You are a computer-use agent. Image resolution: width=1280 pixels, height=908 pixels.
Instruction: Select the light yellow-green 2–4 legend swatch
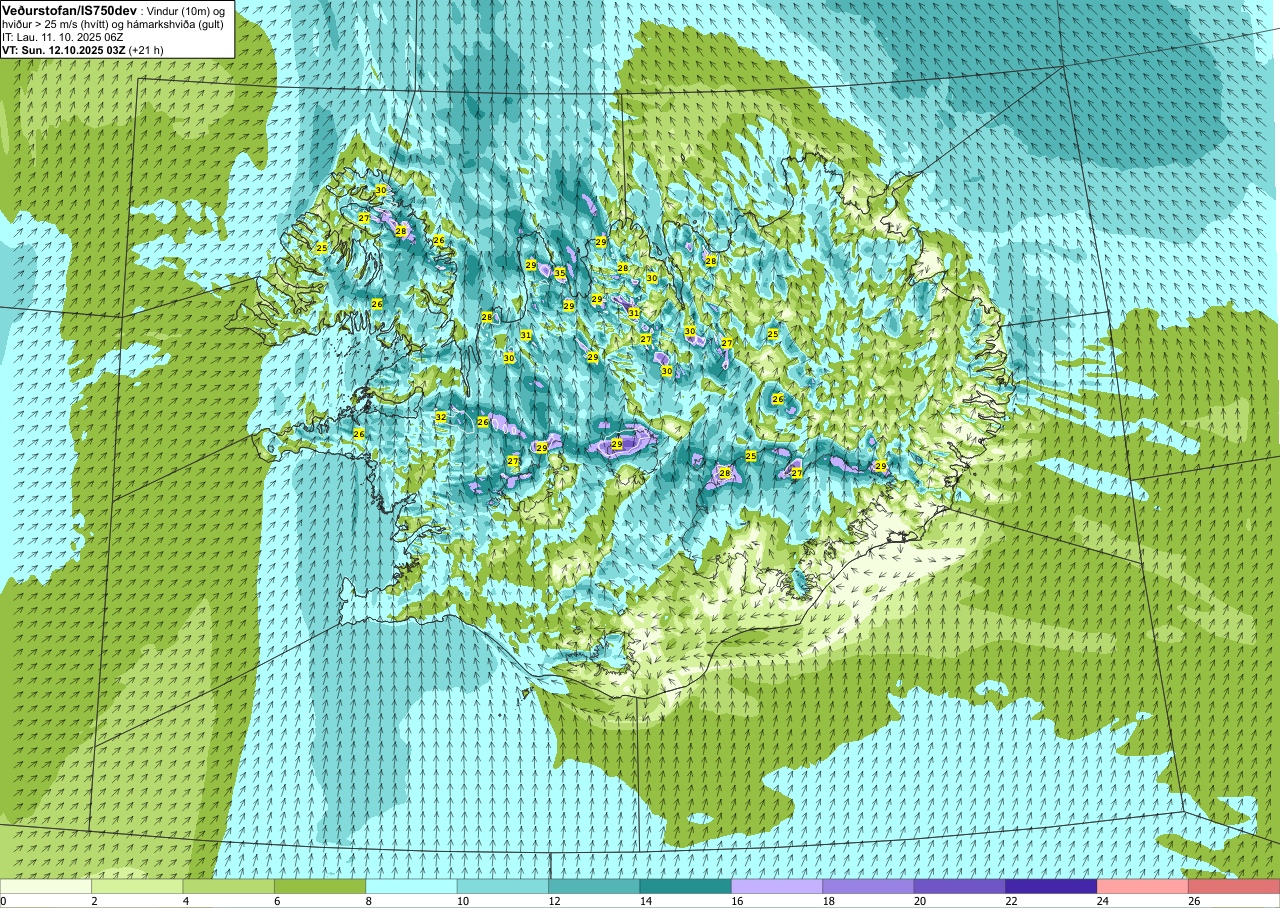click(x=137, y=886)
